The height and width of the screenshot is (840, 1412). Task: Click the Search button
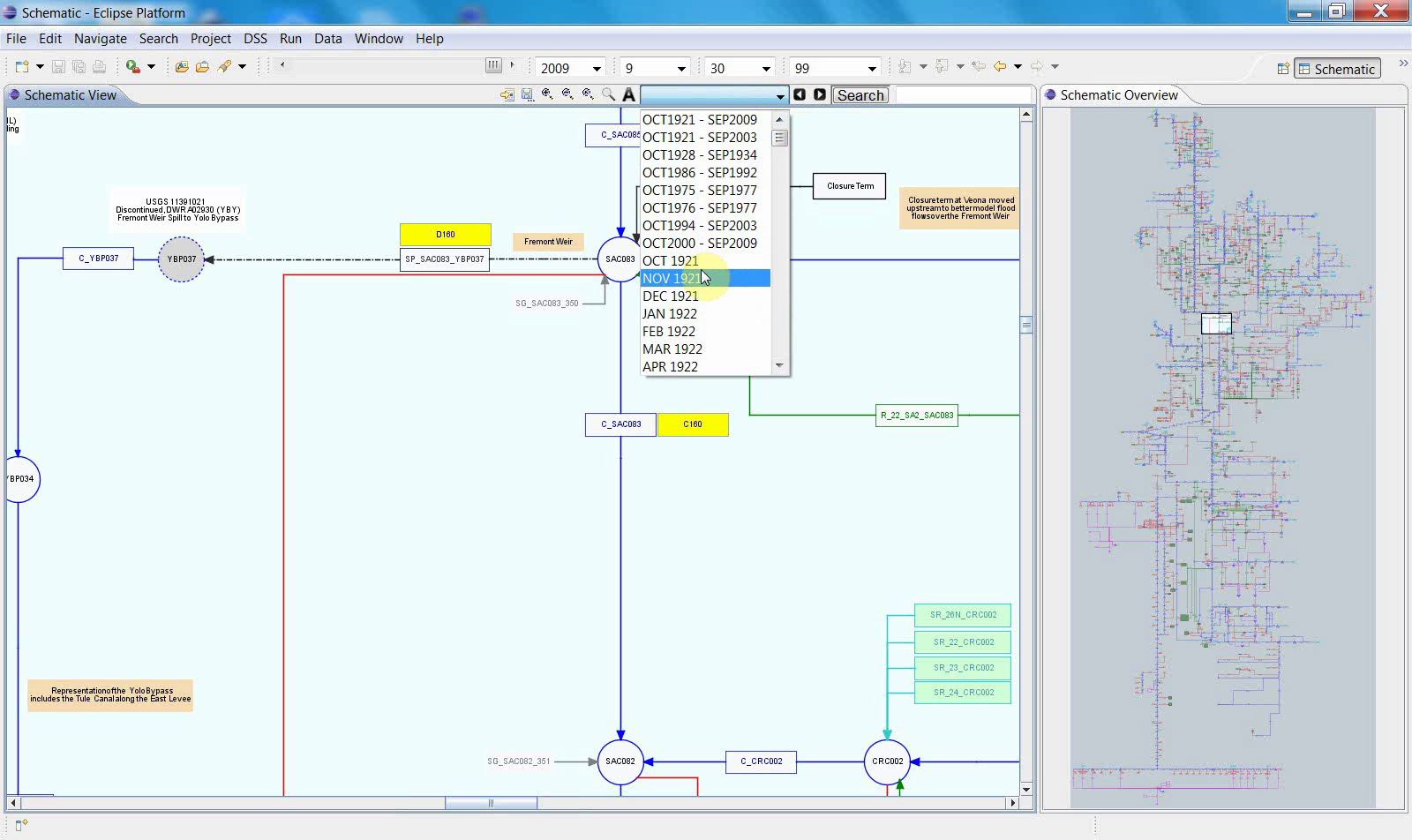pyautogui.click(x=860, y=95)
